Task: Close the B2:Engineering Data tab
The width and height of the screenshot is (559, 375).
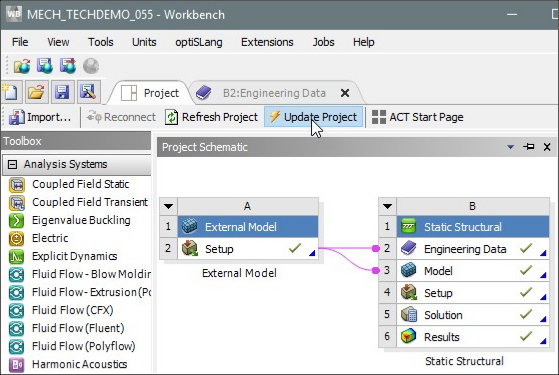Action: pos(345,93)
